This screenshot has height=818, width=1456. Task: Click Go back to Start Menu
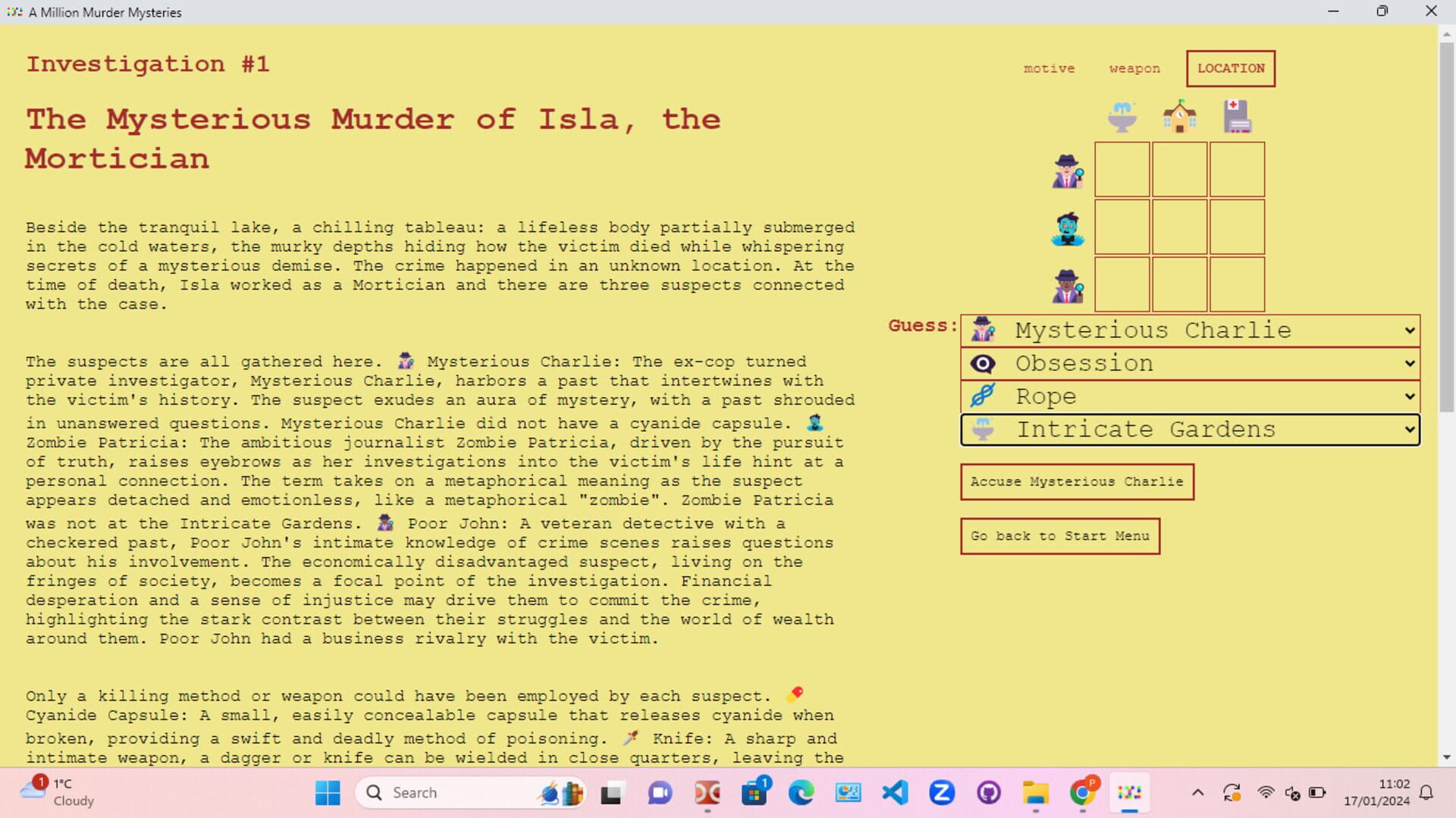[x=1059, y=536]
